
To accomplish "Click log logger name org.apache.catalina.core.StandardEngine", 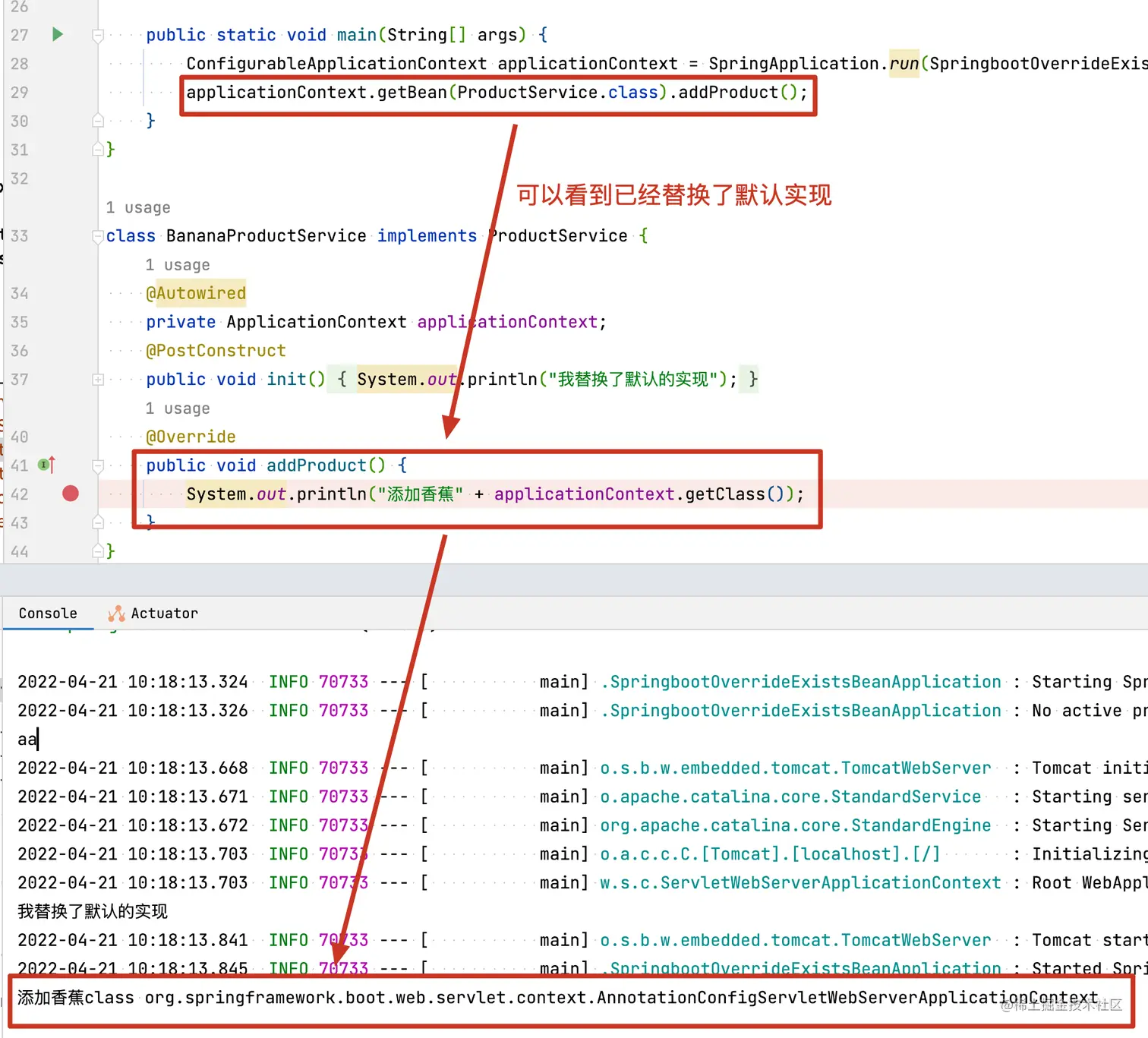I will [796, 825].
